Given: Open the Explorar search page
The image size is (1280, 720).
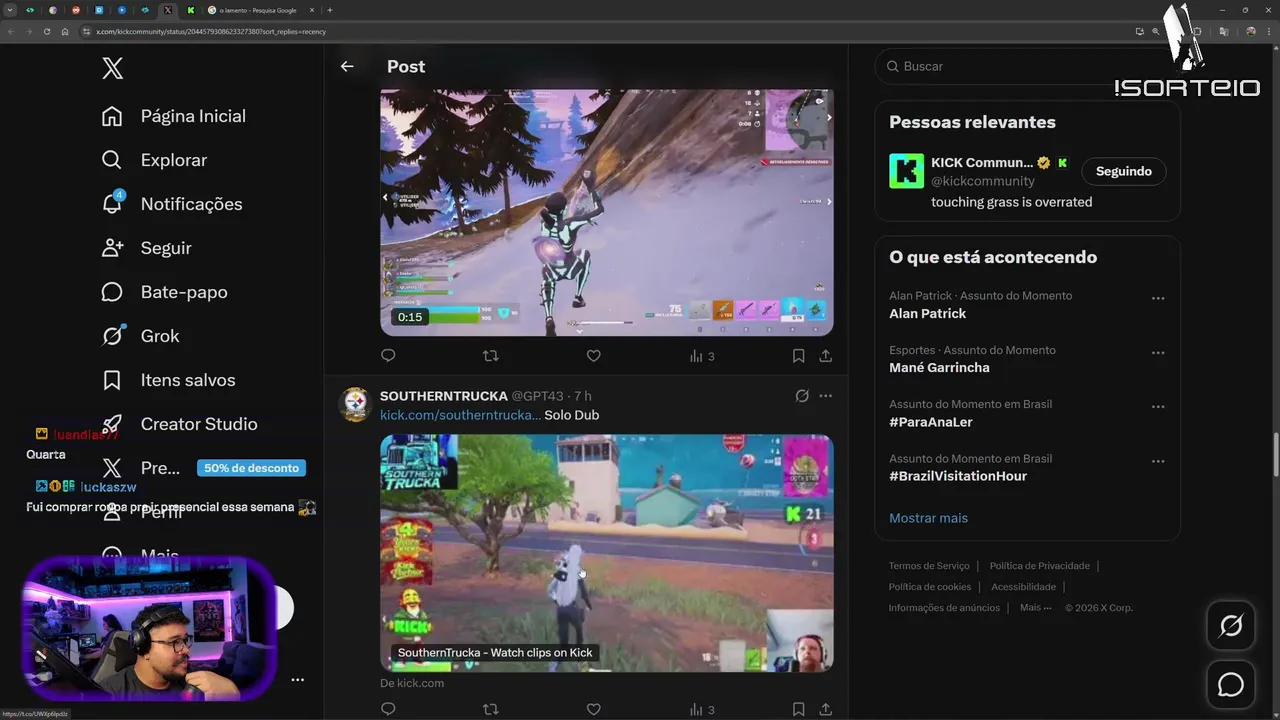Looking at the screenshot, I should pyautogui.click(x=154, y=160).
